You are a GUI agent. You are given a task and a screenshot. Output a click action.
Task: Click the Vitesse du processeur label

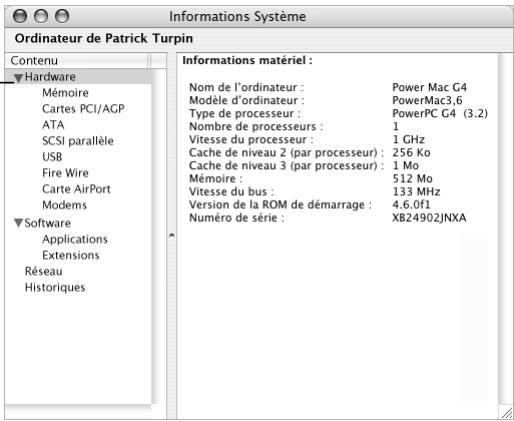[x=251, y=139]
